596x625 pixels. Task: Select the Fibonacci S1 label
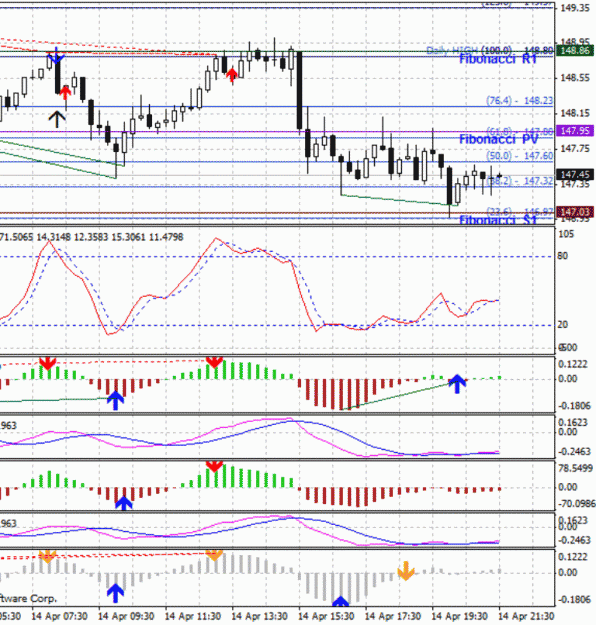[x=498, y=220]
